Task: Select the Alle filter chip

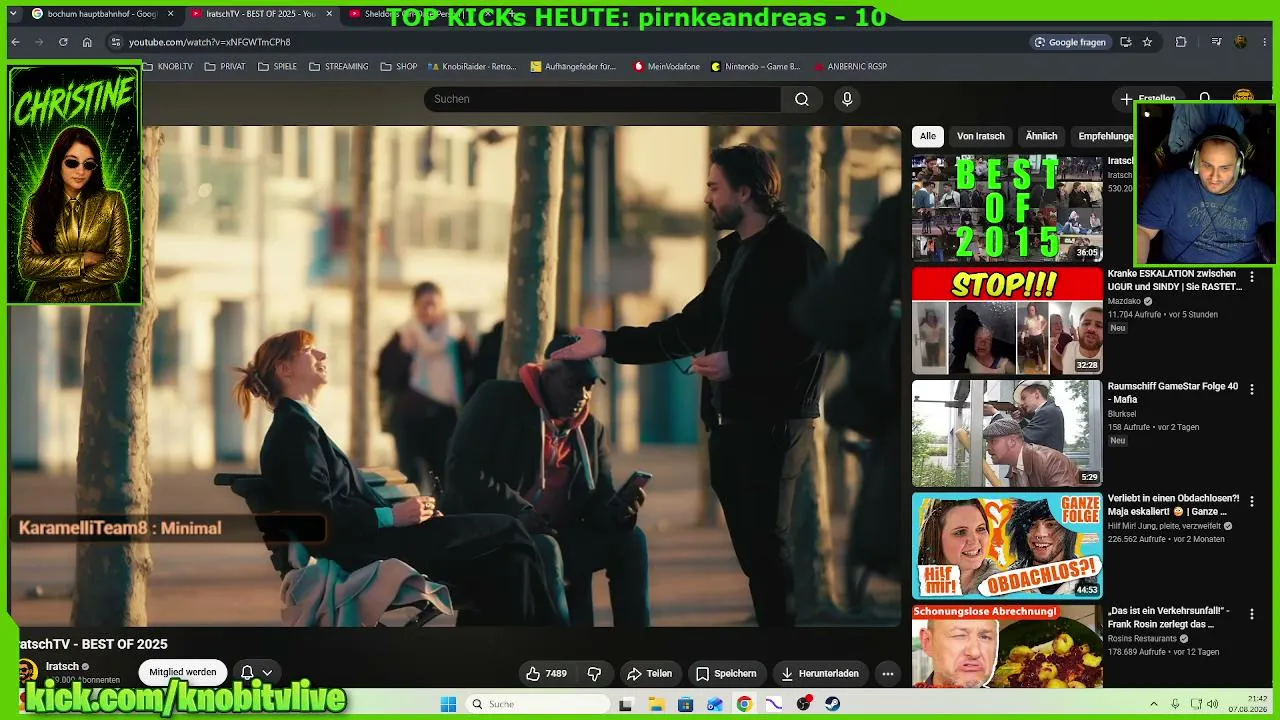Action: point(928,136)
